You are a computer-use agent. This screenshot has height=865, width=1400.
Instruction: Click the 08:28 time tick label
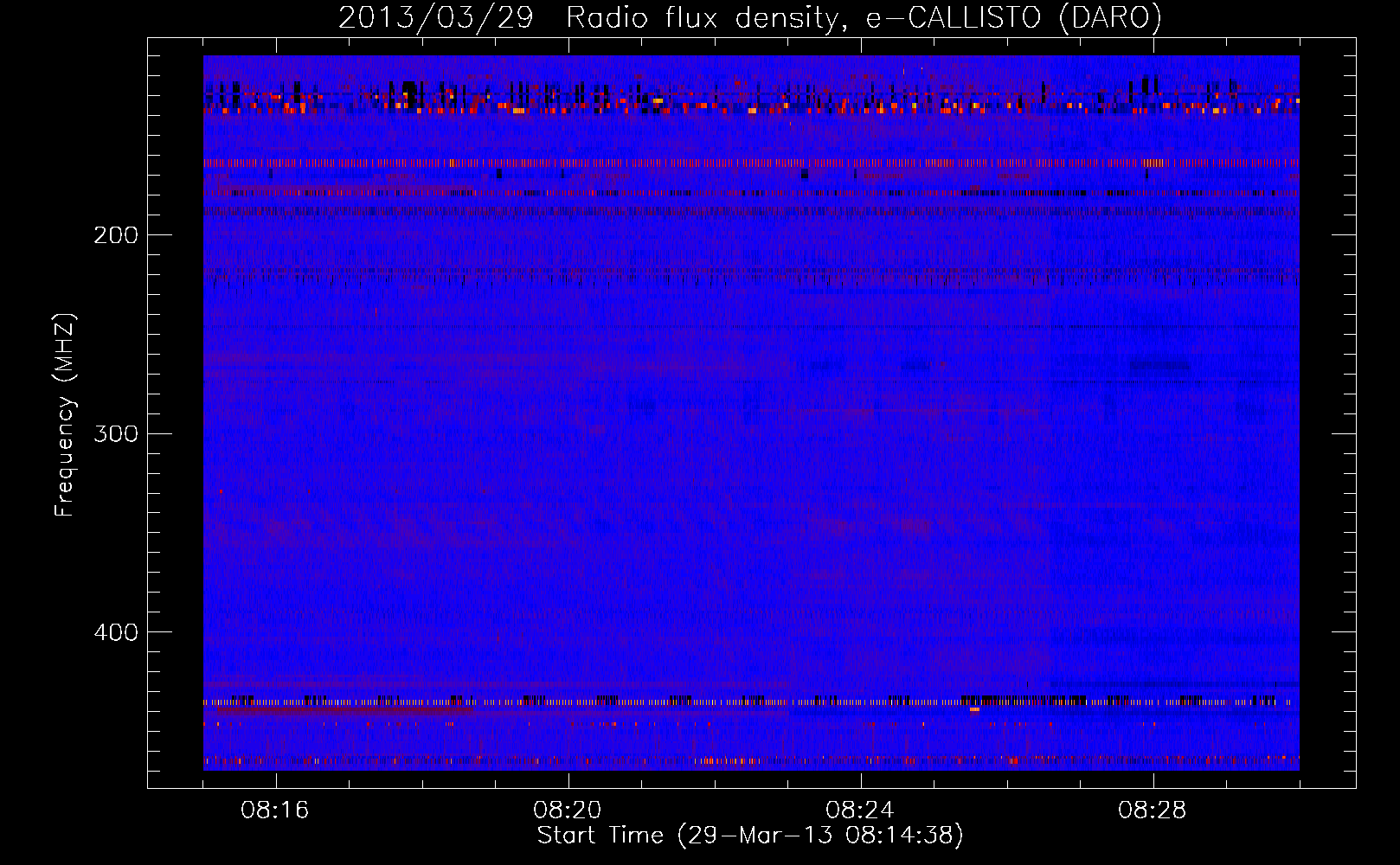[1153, 811]
